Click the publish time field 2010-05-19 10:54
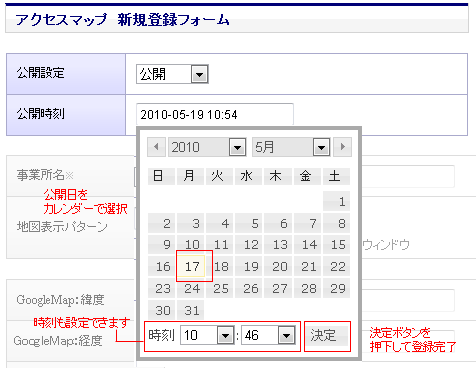The image size is (476, 368). coord(215,115)
